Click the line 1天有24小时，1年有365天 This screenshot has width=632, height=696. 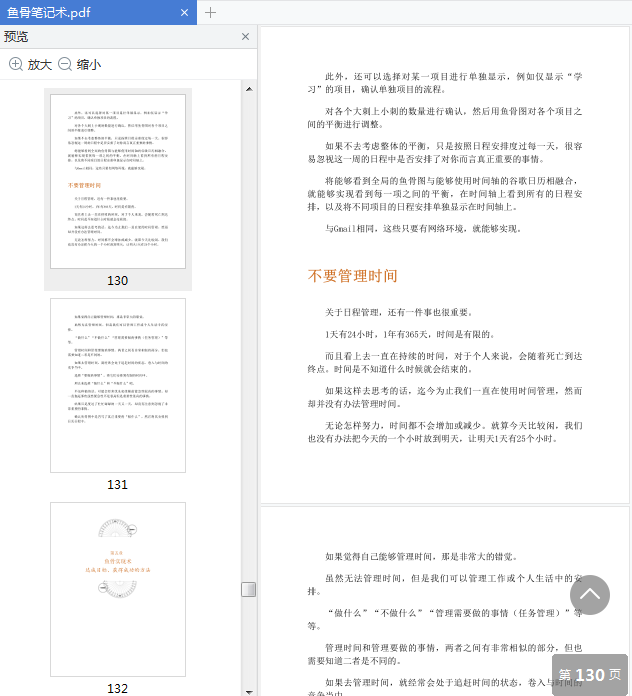coord(410,334)
